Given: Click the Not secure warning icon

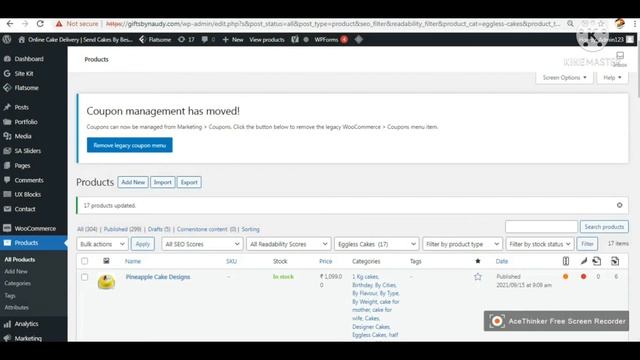Looking at the screenshot, I should click(x=59, y=24).
